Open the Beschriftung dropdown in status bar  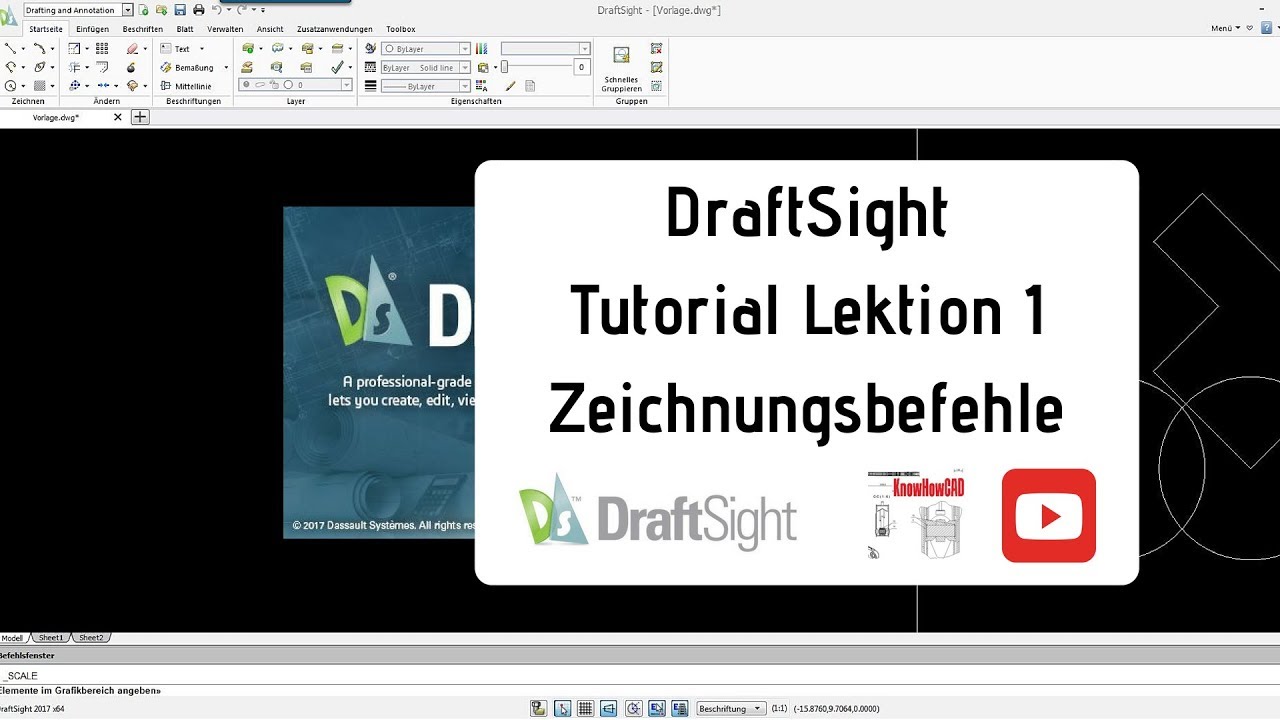(x=731, y=708)
